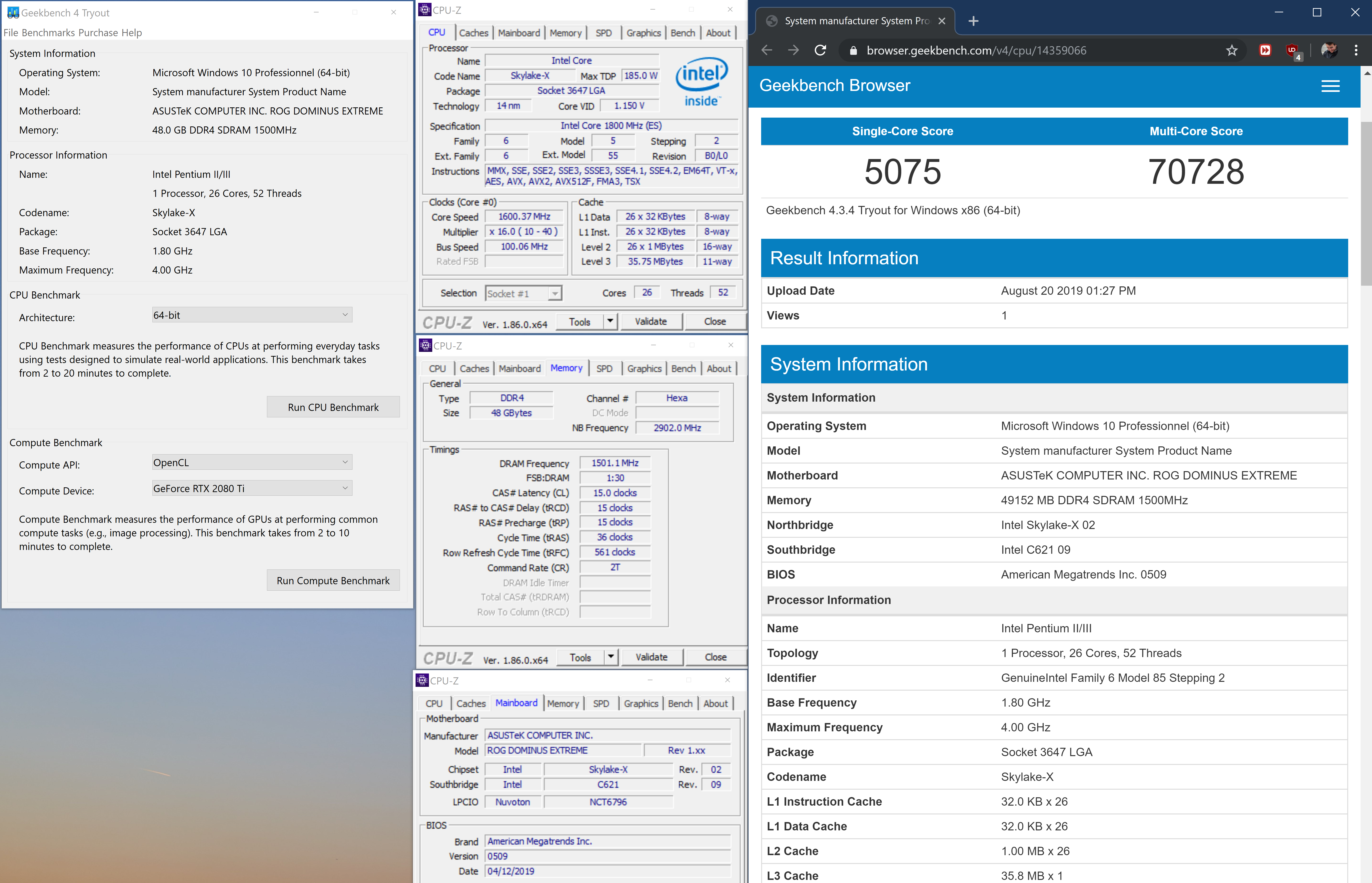The width and height of the screenshot is (1372, 883).
Task: Expand Tools arrow in Memory CPU-Z window
Action: click(x=611, y=657)
